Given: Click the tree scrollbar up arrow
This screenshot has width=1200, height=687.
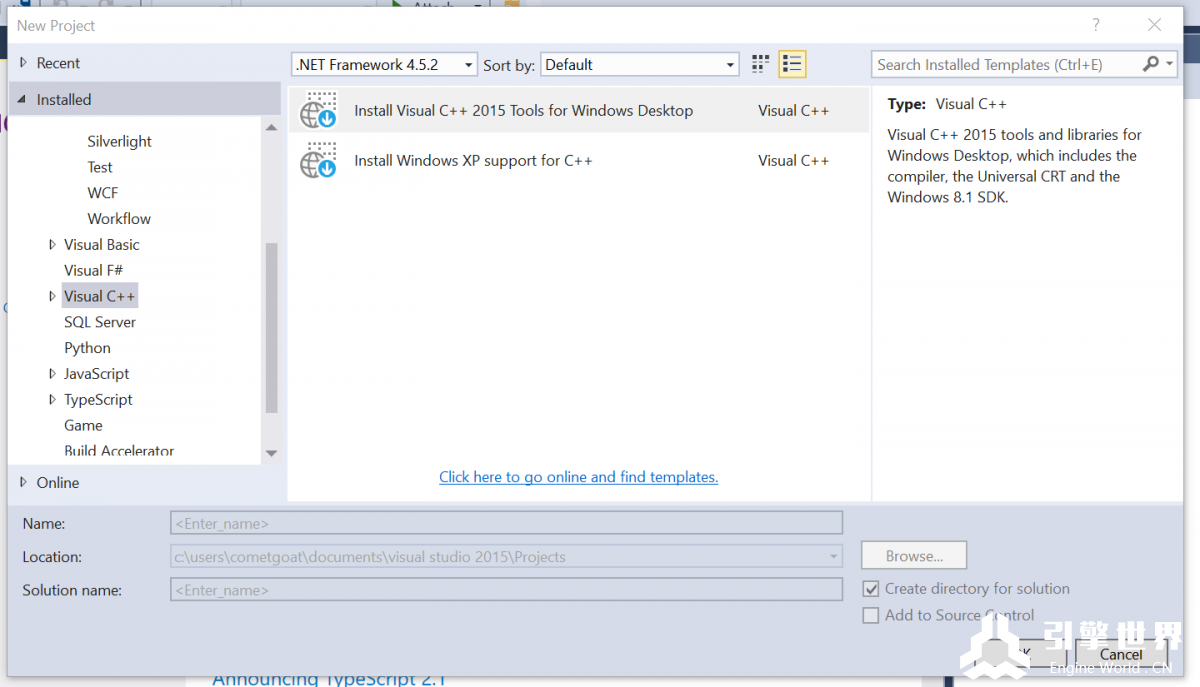Looking at the screenshot, I should (x=271, y=127).
